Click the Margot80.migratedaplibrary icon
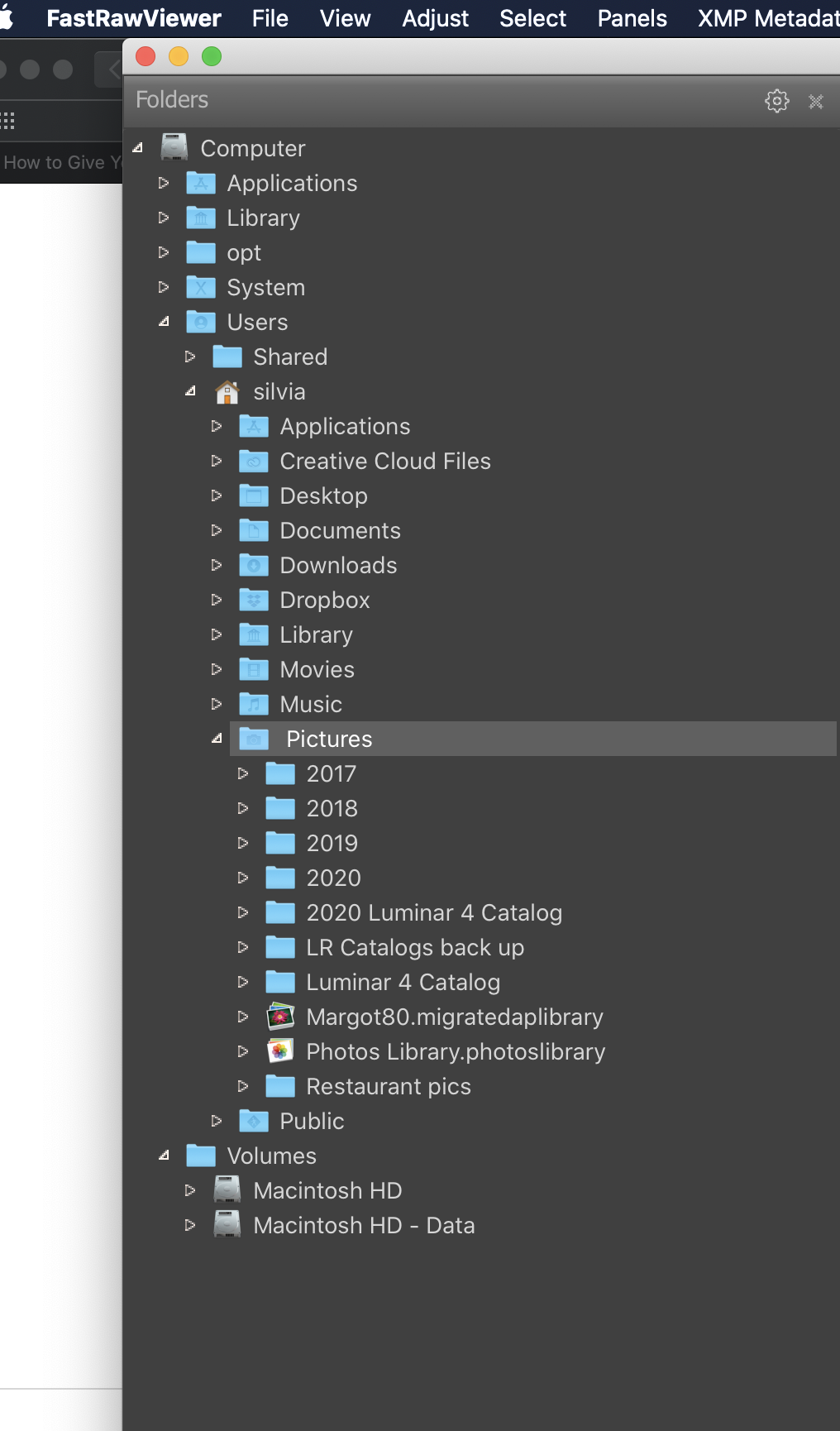840x1431 pixels. (x=280, y=1017)
